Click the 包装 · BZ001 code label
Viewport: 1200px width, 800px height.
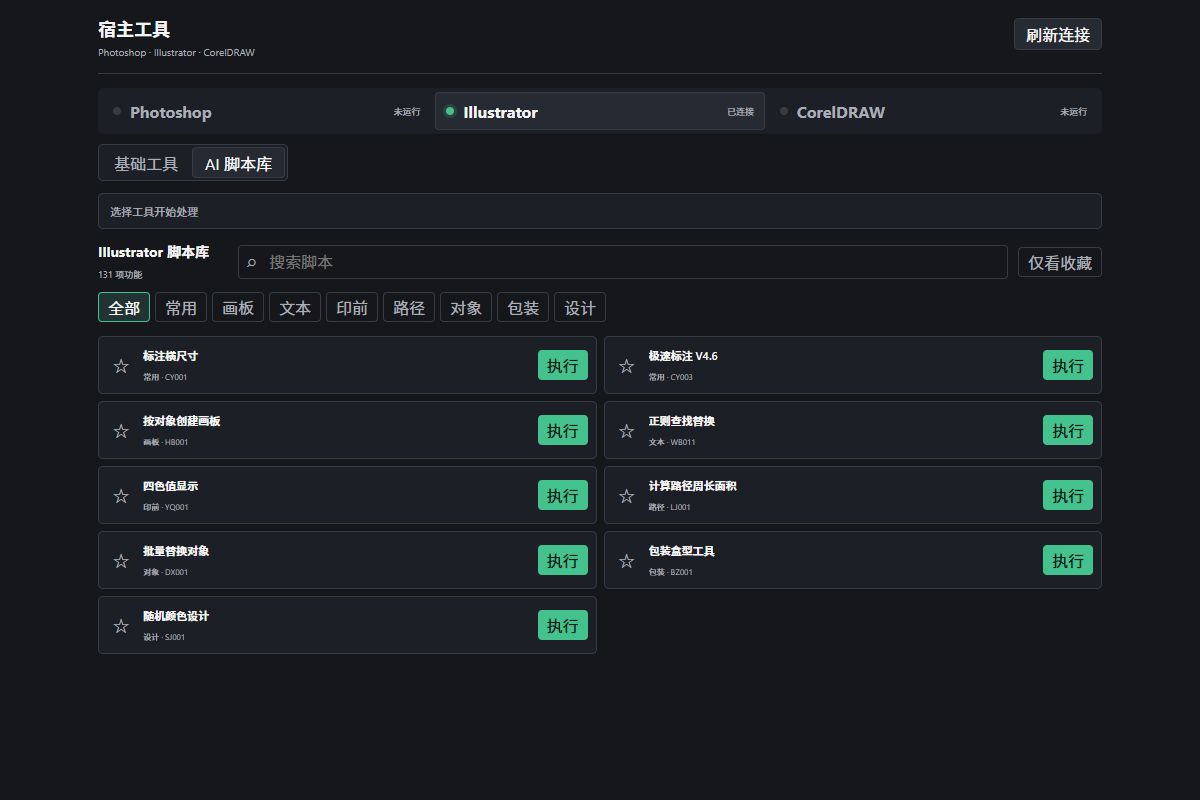[x=670, y=572]
